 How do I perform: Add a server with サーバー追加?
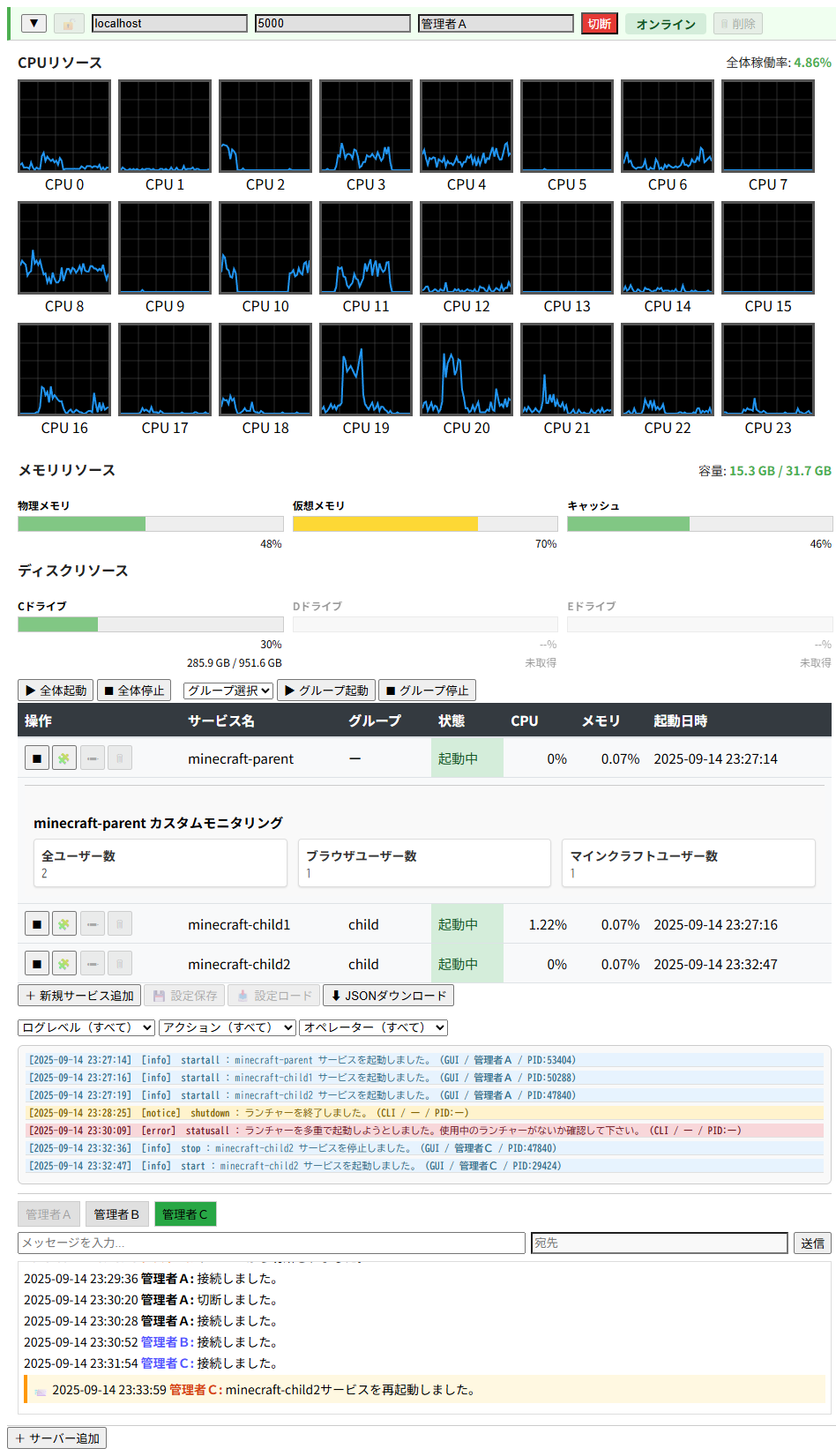57,1438
